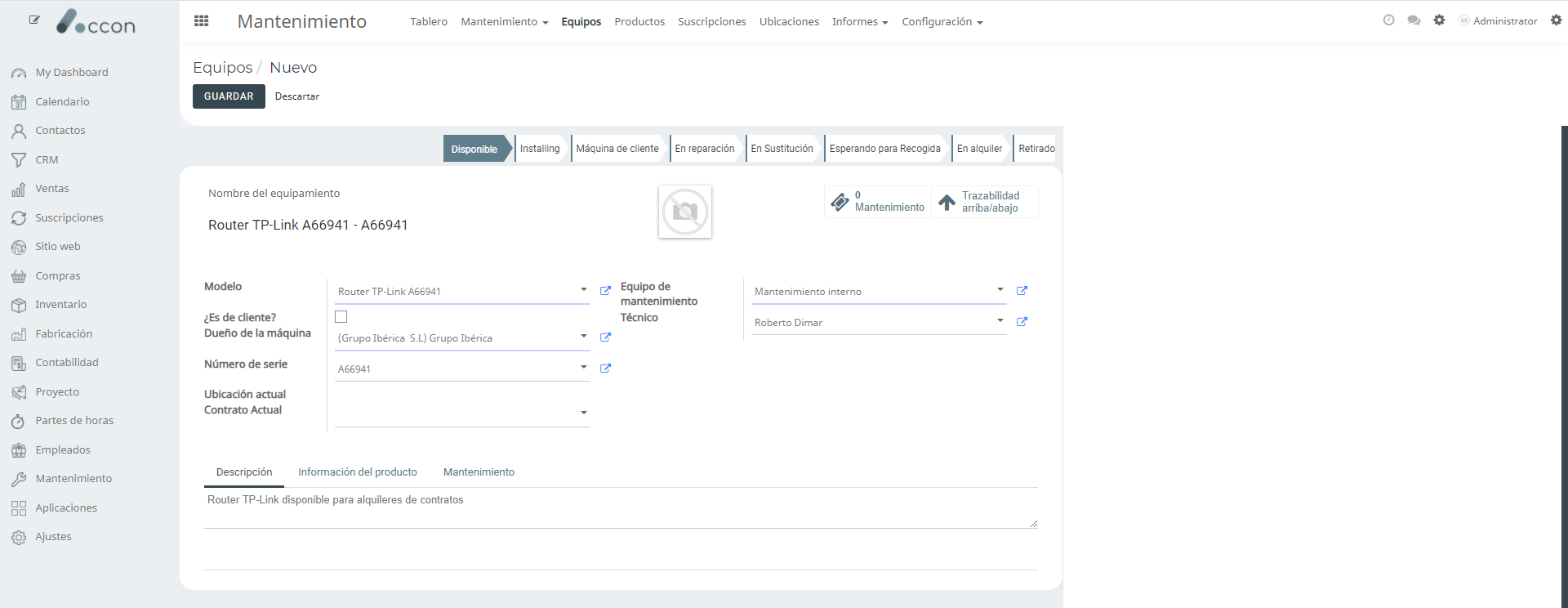Open Calendario in the sidebar
1568x608 pixels.
(62, 102)
